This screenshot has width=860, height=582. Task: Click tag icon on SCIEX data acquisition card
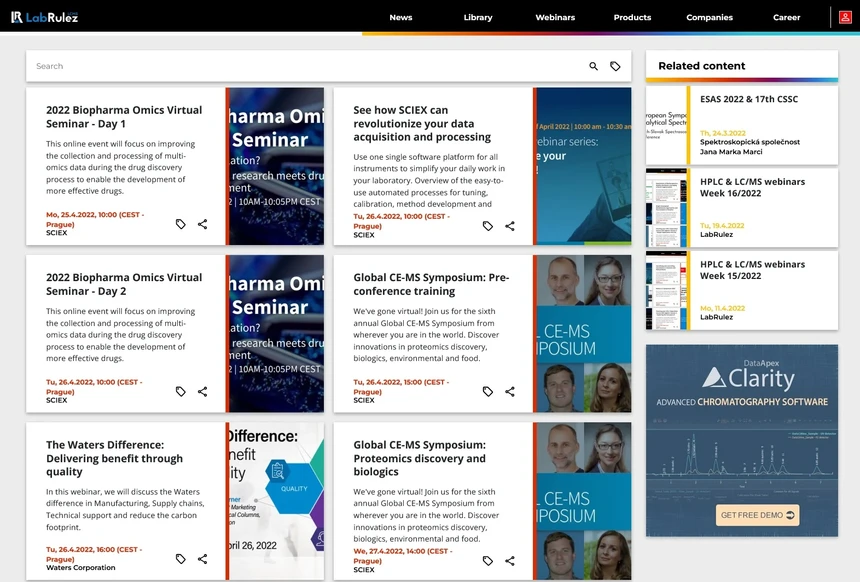pyautogui.click(x=488, y=226)
